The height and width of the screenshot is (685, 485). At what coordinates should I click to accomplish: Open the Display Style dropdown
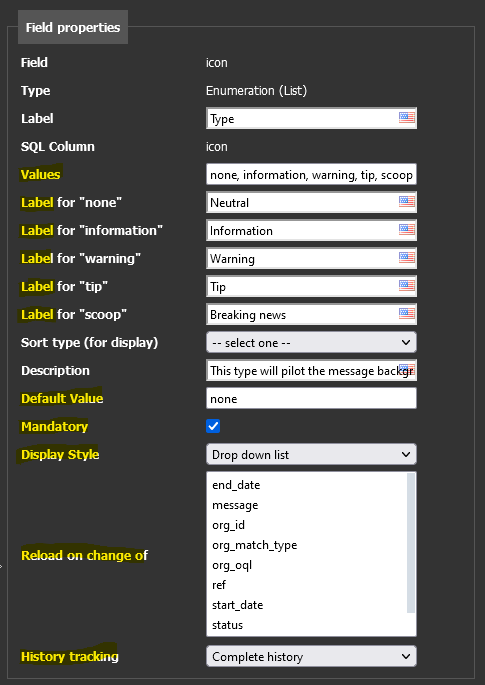[x=311, y=454]
